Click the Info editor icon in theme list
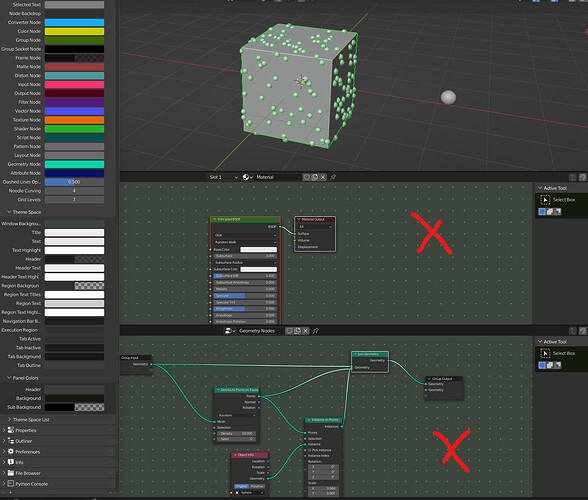This screenshot has width=588, height=500. click(11, 462)
